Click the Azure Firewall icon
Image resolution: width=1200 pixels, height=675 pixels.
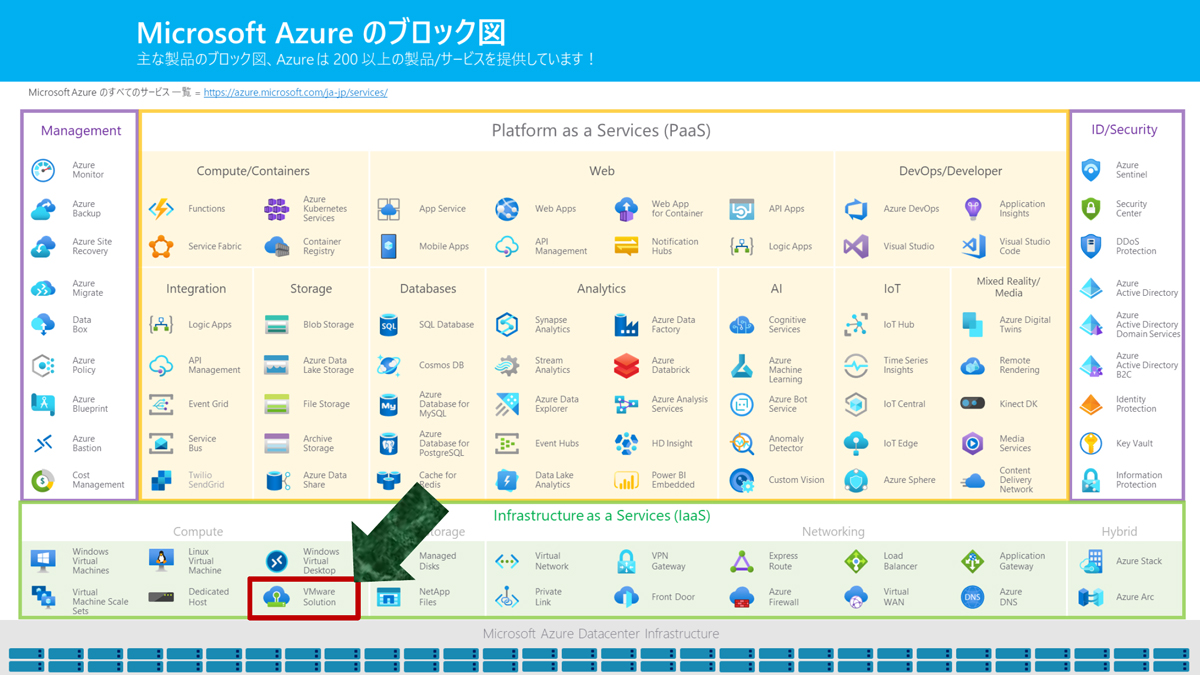[741, 597]
